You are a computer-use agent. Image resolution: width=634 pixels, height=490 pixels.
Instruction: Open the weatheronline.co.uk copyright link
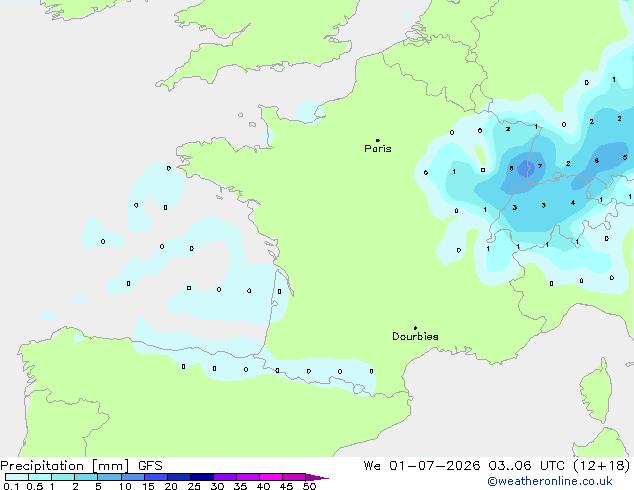pyautogui.click(x=550, y=481)
